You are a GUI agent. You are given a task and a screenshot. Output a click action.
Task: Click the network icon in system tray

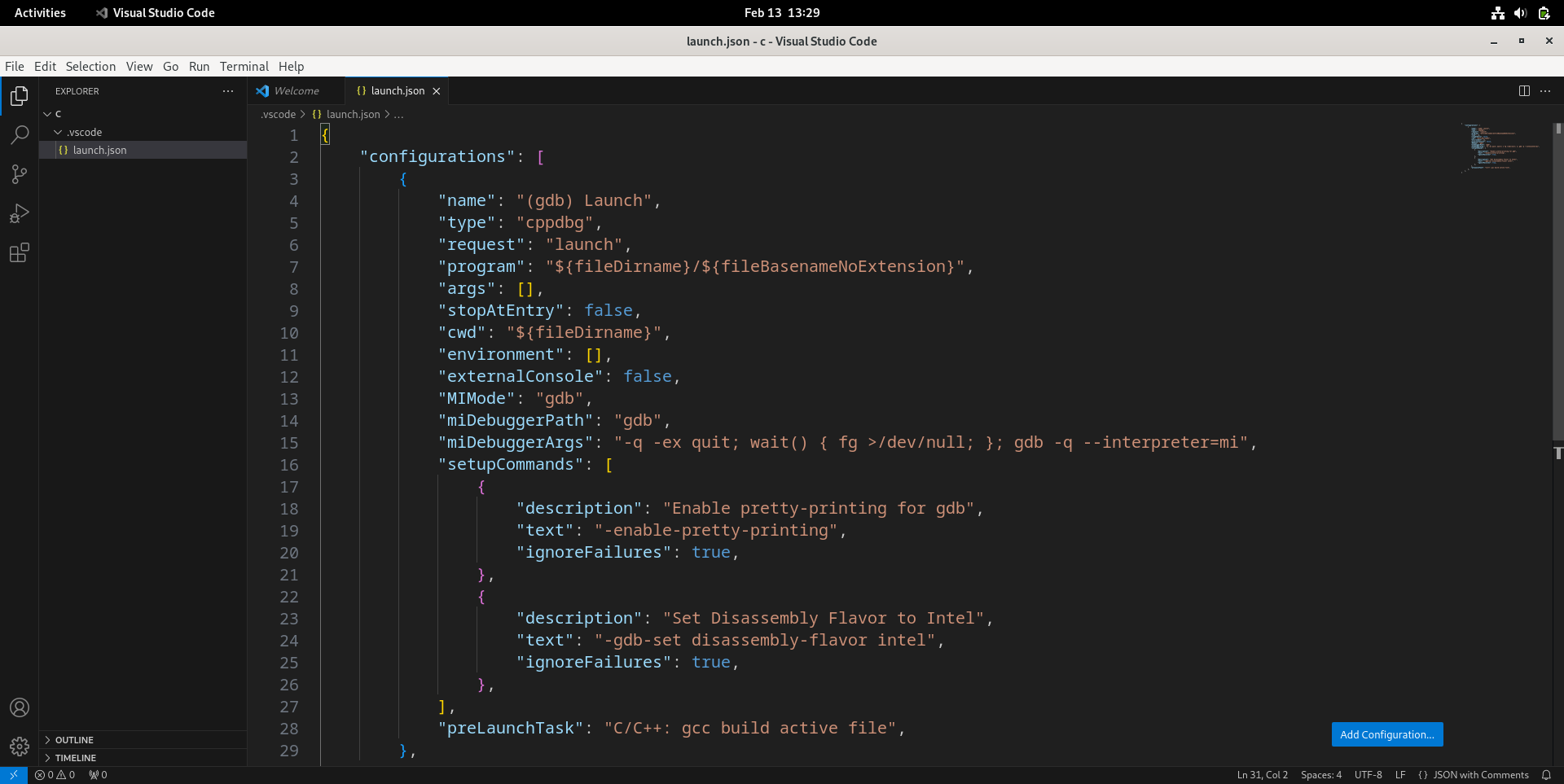pyautogui.click(x=1497, y=13)
